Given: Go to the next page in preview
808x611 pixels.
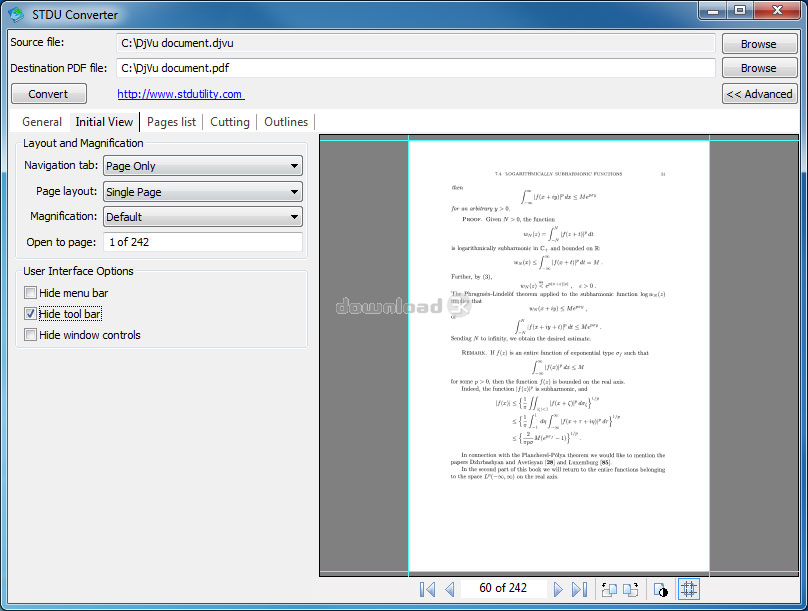Looking at the screenshot, I should 558,589.
